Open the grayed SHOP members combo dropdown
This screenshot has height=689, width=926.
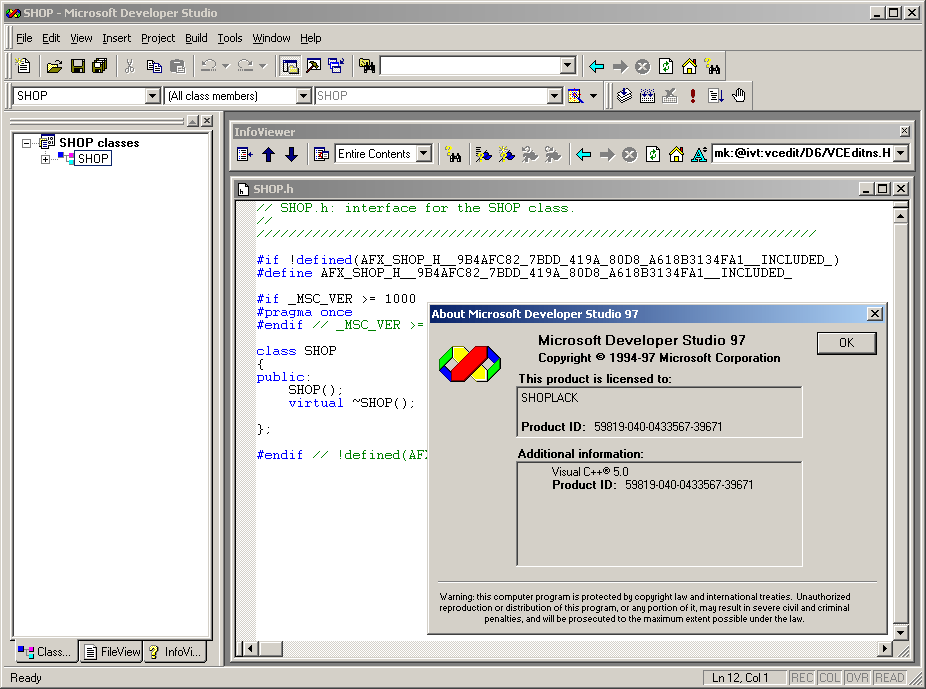click(554, 96)
